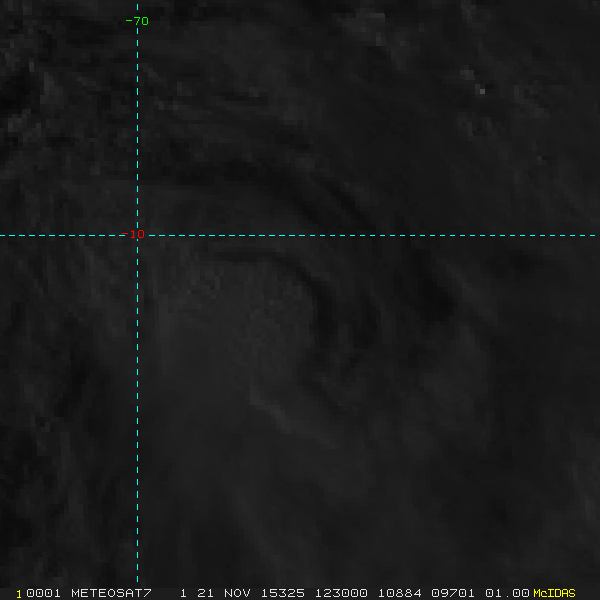
Task: Click the yellow McIDAS label
Action: point(554,593)
